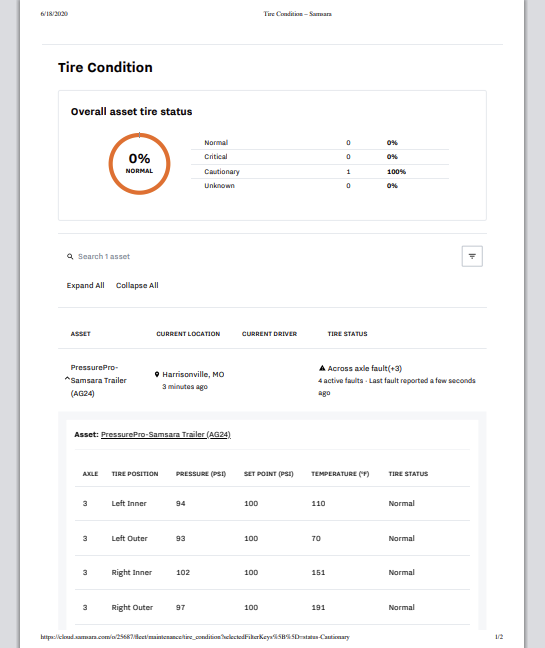Click the CURRENT LOCATION column header
This screenshot has height=648, width=545.
(188, 334)
